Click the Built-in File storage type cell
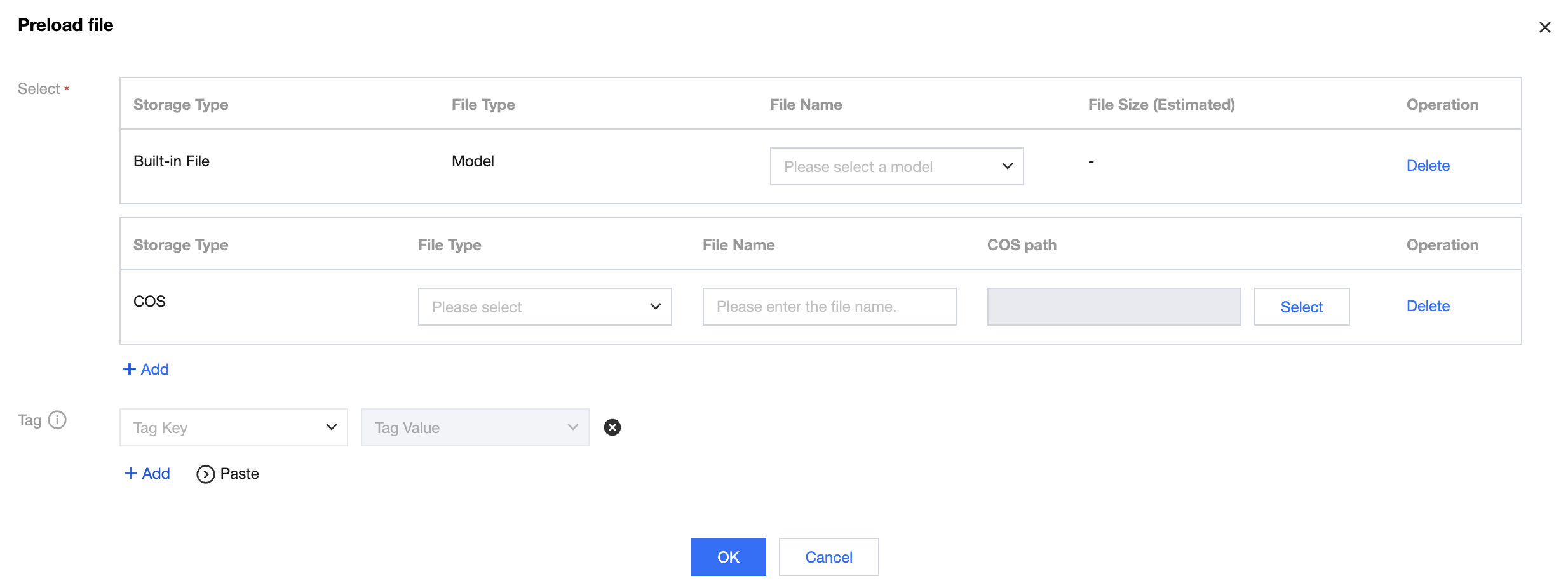The width and height of the screenshot is (1568, 588). click(x=172, y=161)
